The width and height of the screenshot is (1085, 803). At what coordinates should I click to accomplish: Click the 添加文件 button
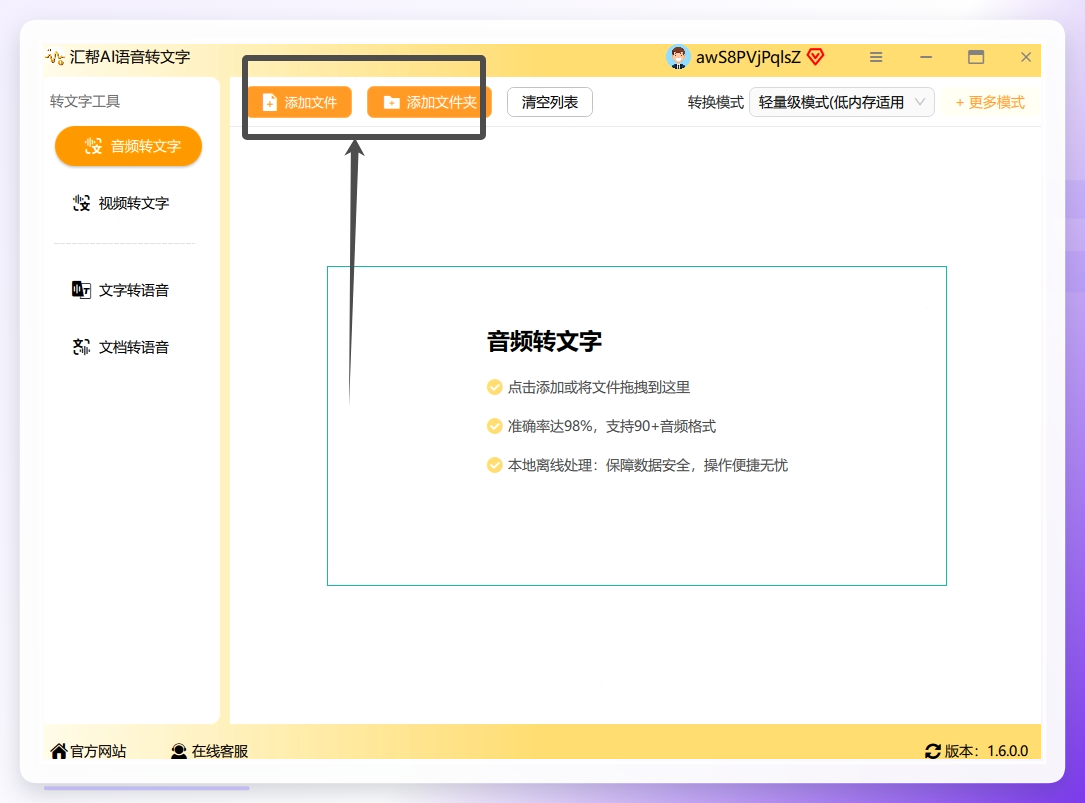(x=300, y=102)
